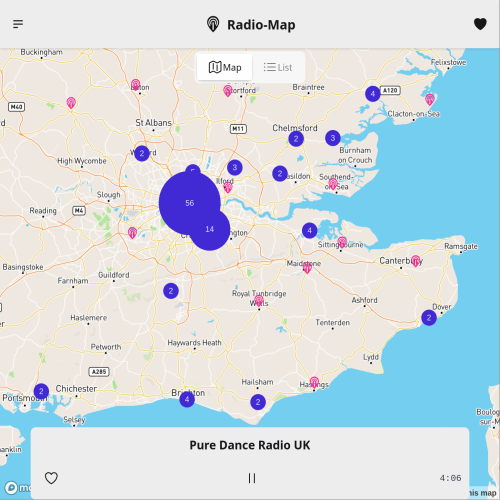Image resolution: width=500 pixels, height=500 pixels.
Task: Click the M11 motorway badge
Action: (238, 129)
